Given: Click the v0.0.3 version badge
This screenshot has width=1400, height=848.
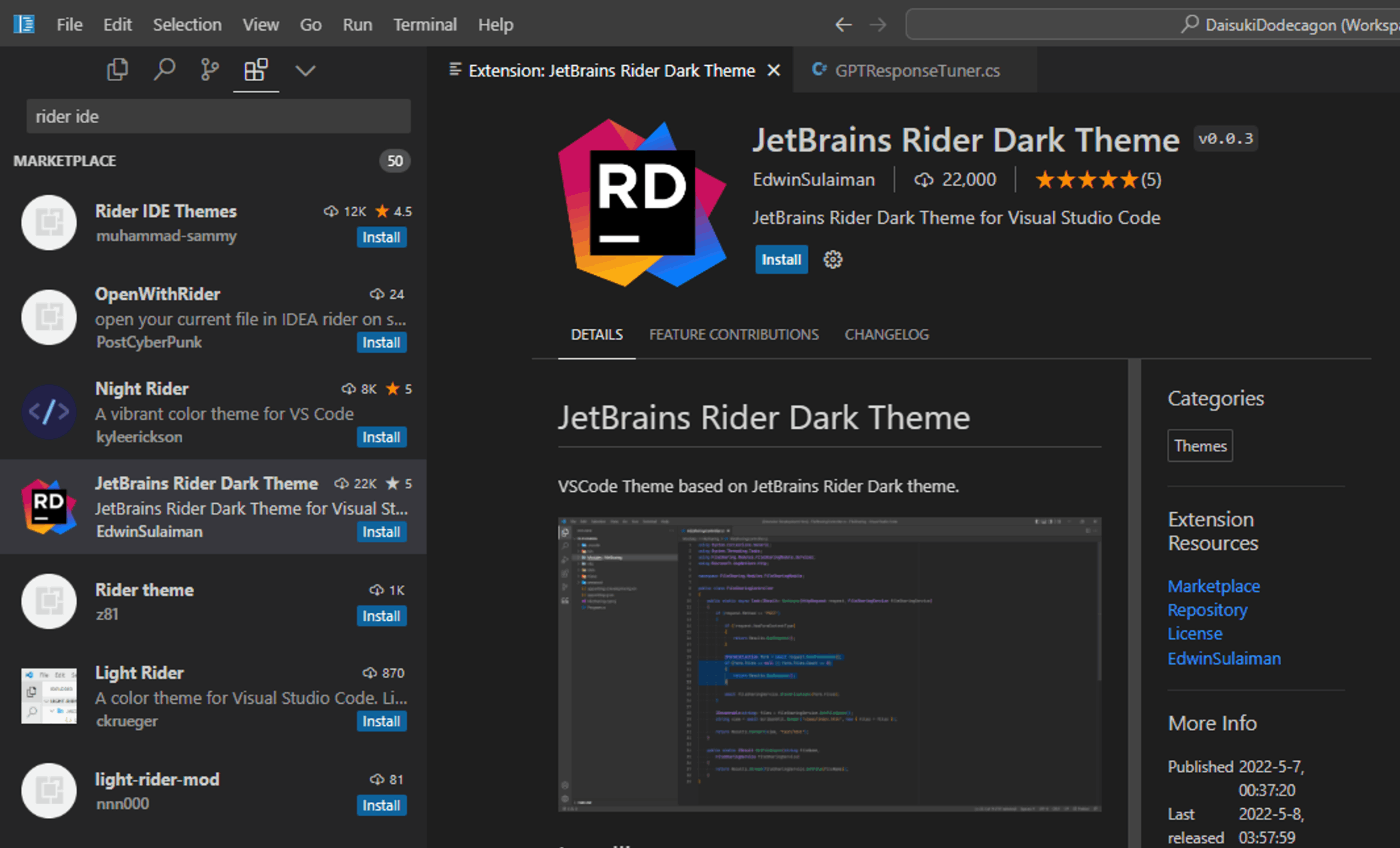Looking at the screenshot, I should tap(1226, 139).
